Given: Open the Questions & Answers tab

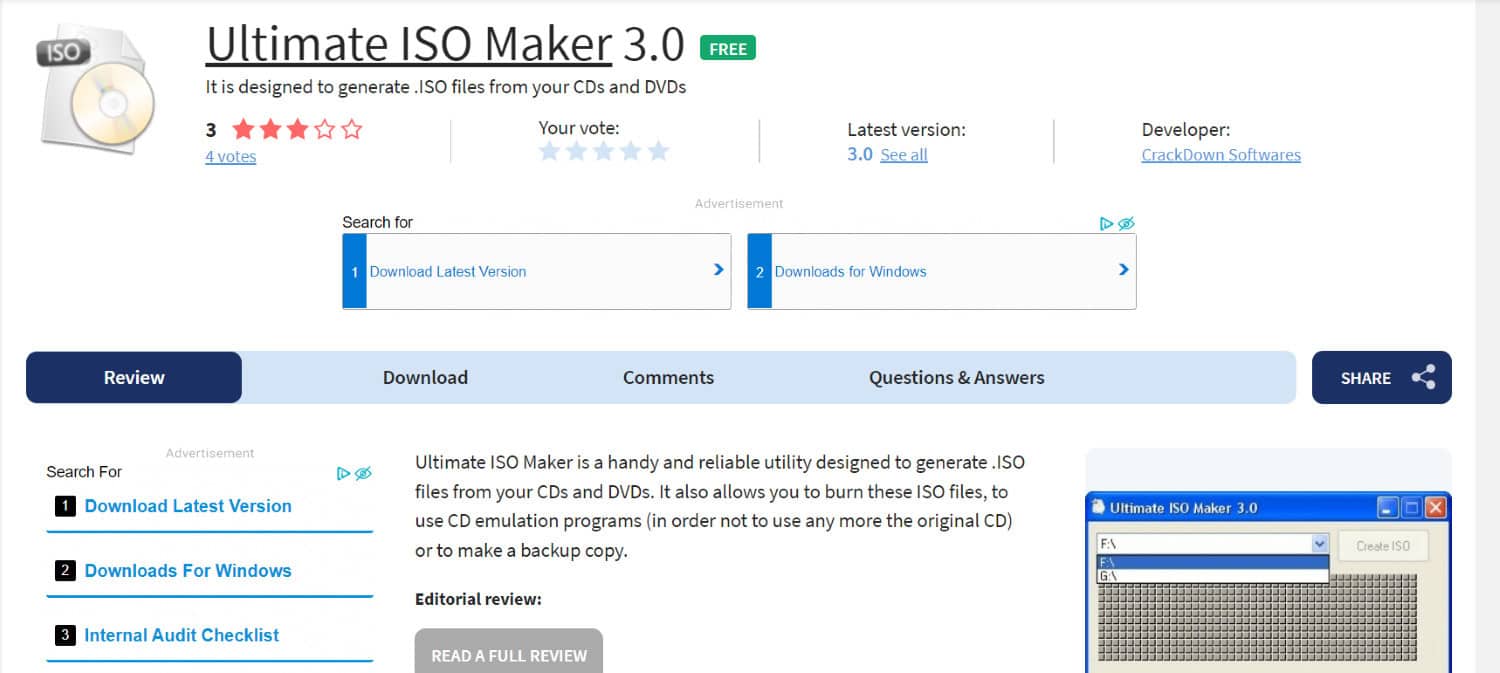Looking at the screenshot, I should [957, 377].
